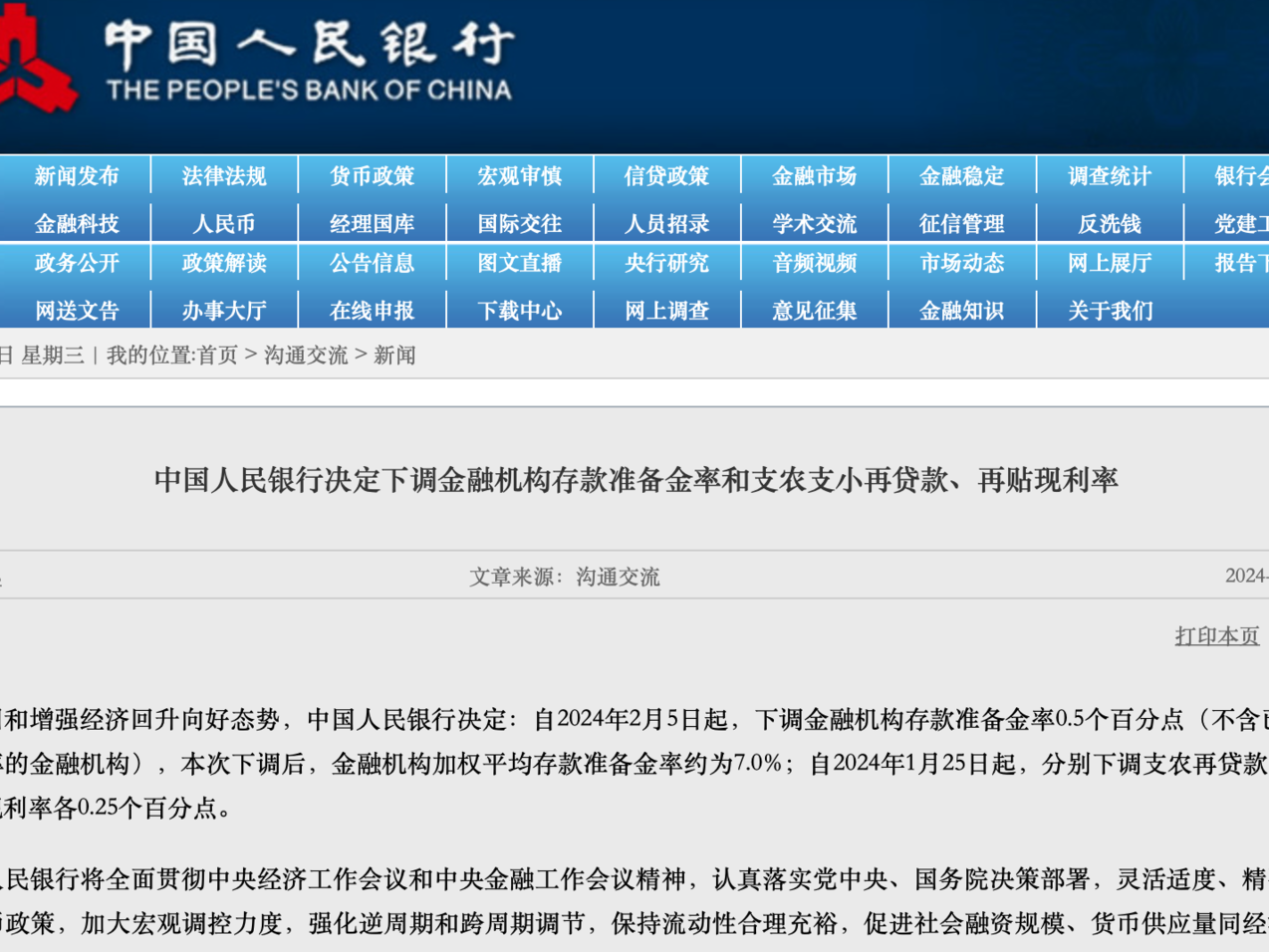
Task: Click the 我的位置 label in the breadcrumb bar
Action: 148,356
